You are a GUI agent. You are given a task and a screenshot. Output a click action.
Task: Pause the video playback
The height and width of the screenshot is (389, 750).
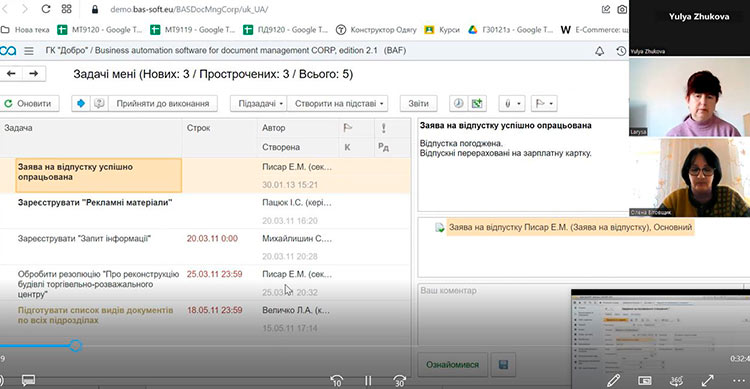(368, 381)
